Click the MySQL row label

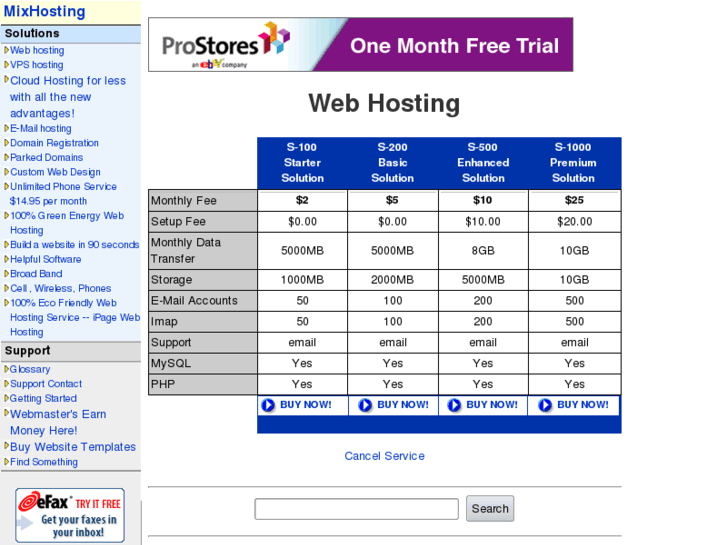pos(203,363)
